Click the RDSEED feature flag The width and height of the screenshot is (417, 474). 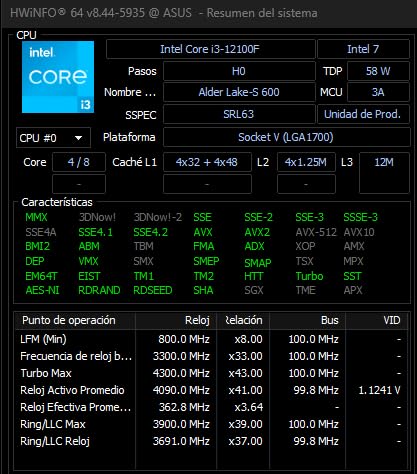coord(153,290)
